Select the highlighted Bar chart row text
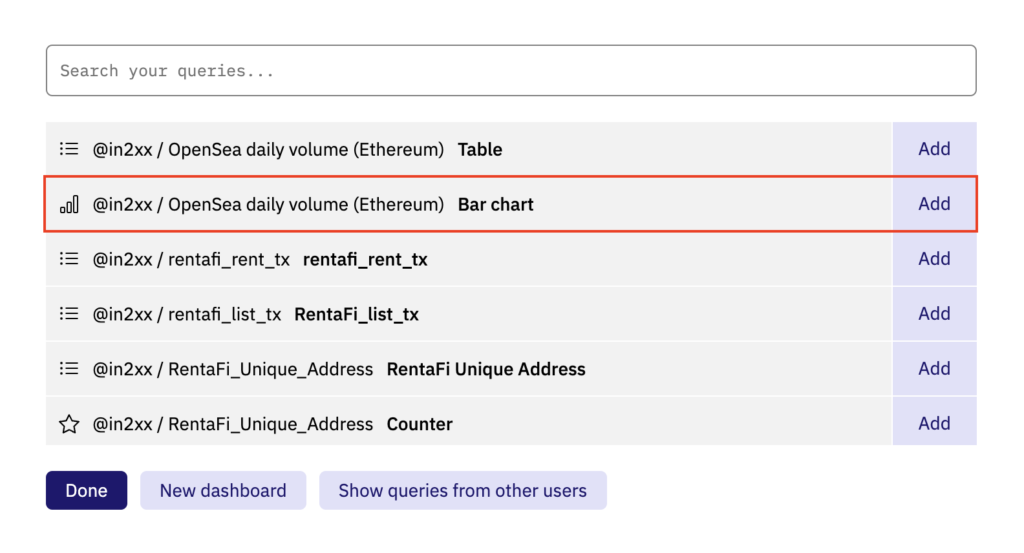The height and width of the screenshot is (553, 1024). click(x=495, y=205)
